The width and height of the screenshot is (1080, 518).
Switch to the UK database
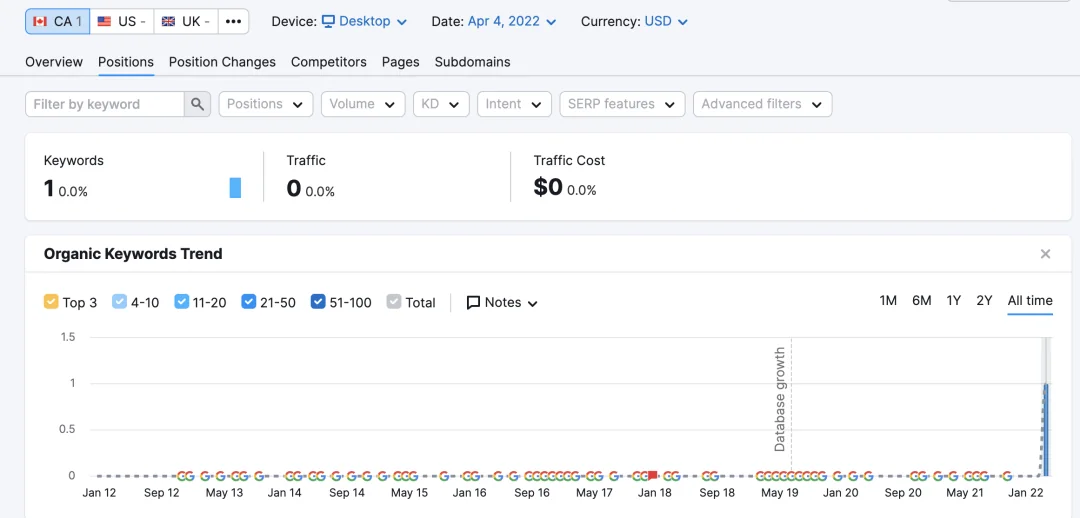pyautogui.click(x=186, y=21)
